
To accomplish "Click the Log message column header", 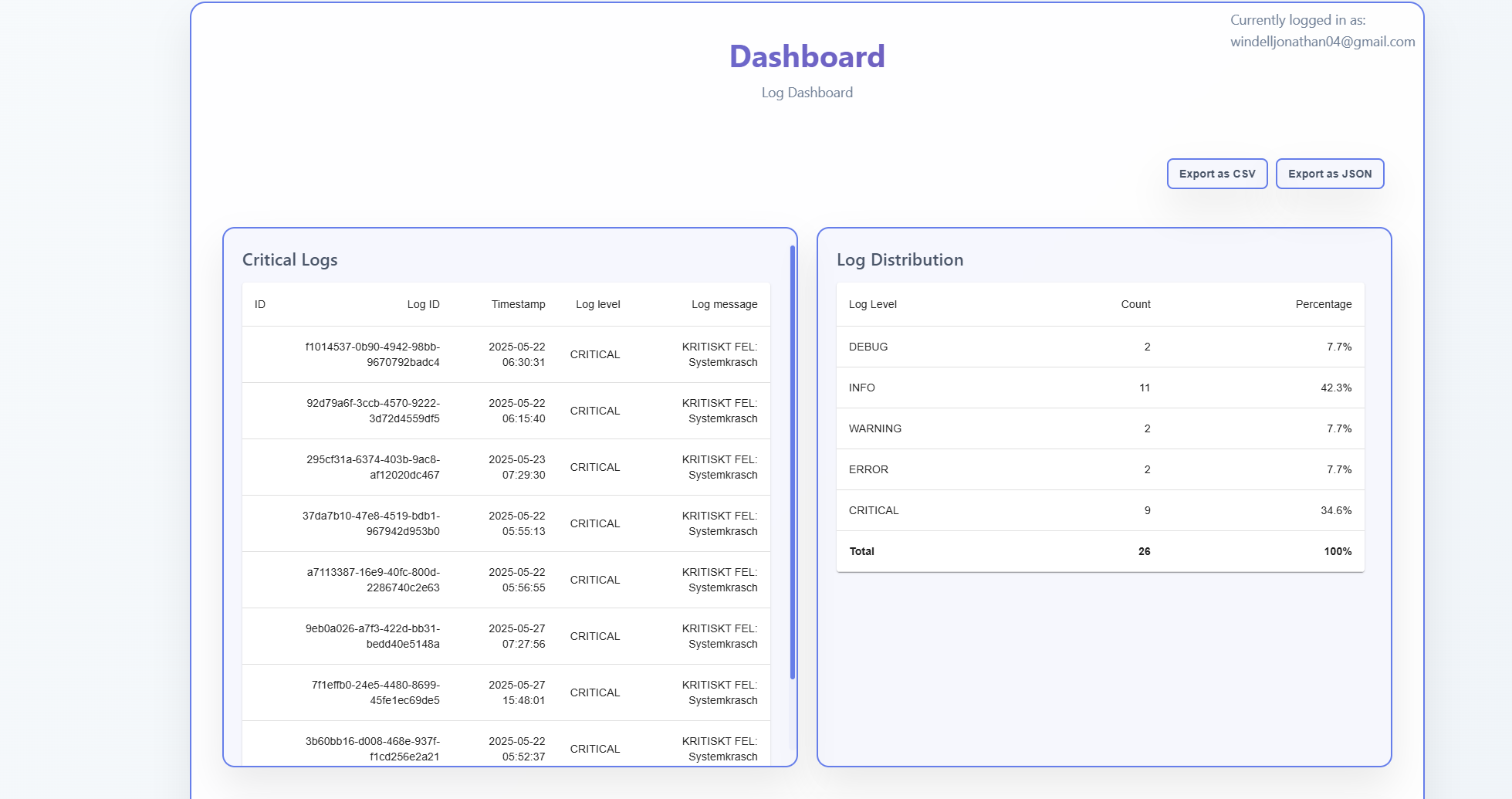I will click(724, 304).
